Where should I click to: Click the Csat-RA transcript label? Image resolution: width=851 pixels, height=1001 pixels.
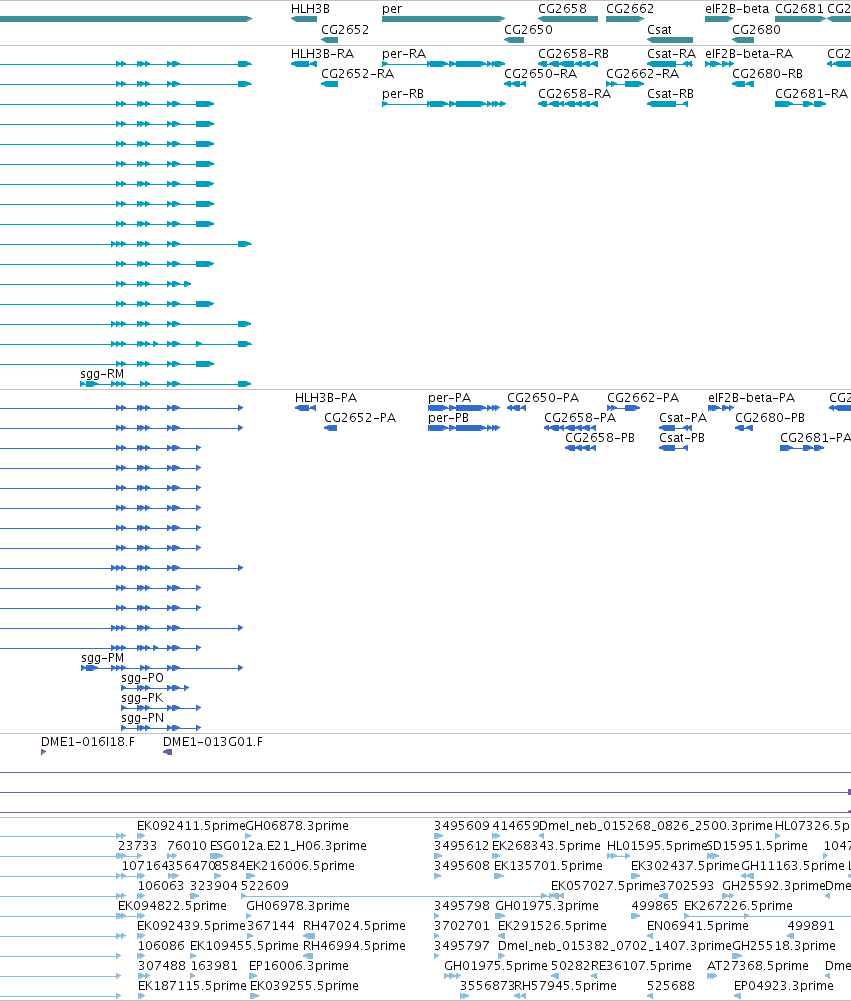tap(672, 54)
